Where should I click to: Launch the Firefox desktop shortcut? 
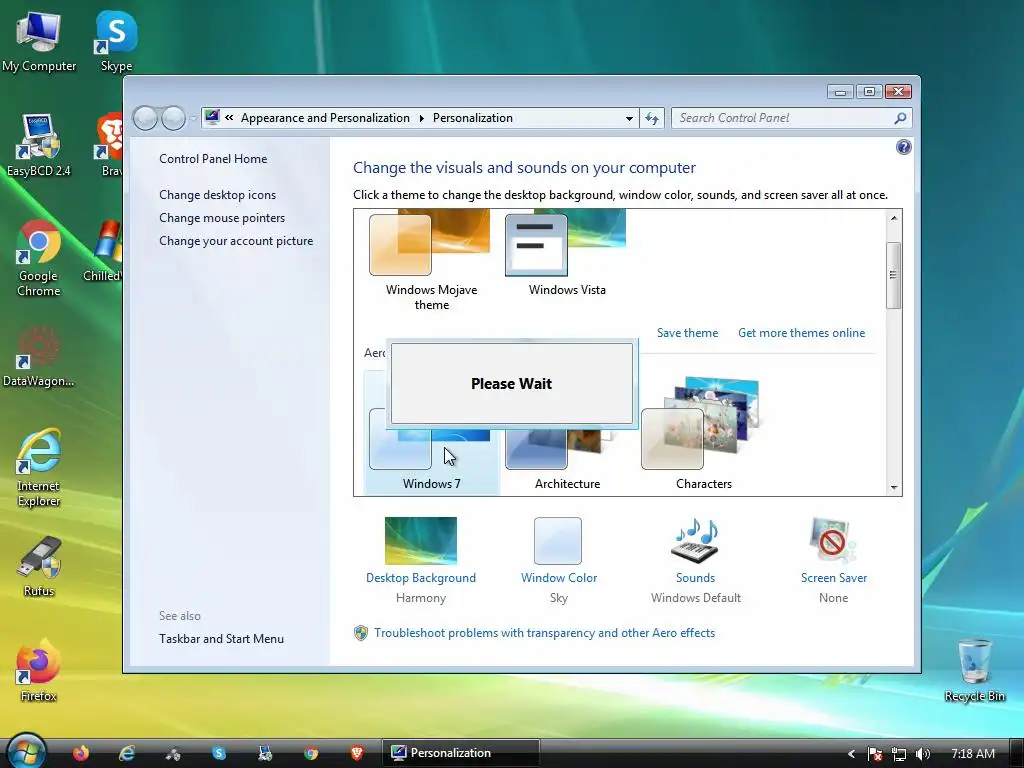39,671
